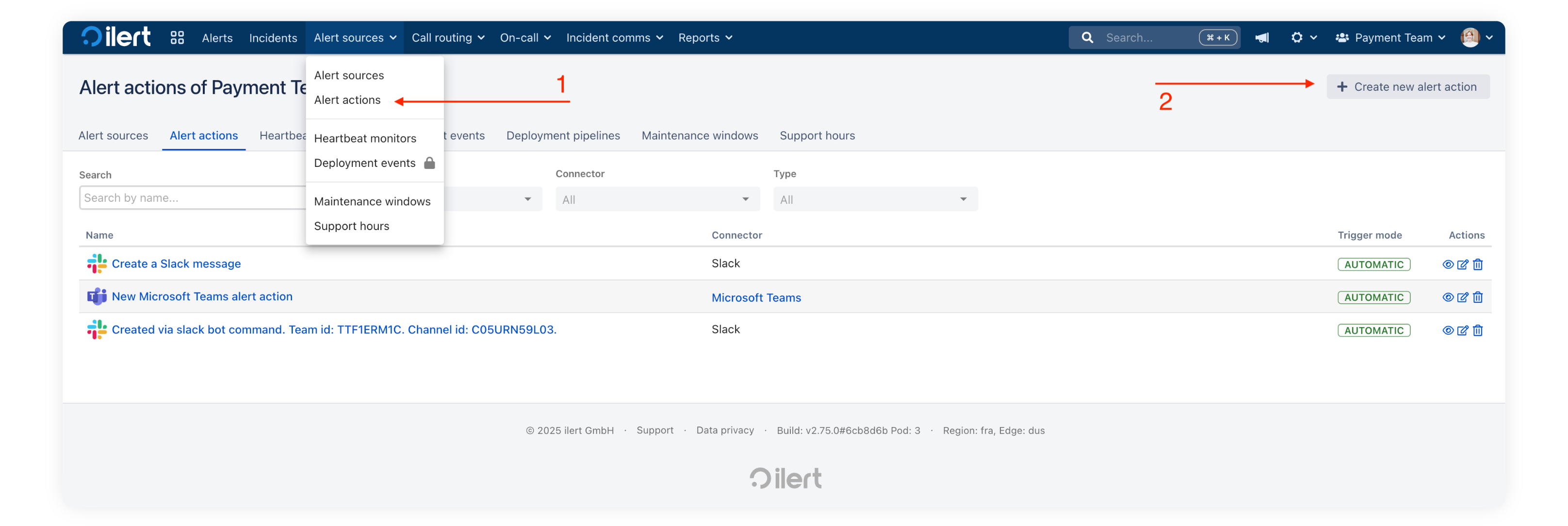Switch to the Maintenance windows tab
The height and width of the screenshot is (526, 1568).
point(700,136)
